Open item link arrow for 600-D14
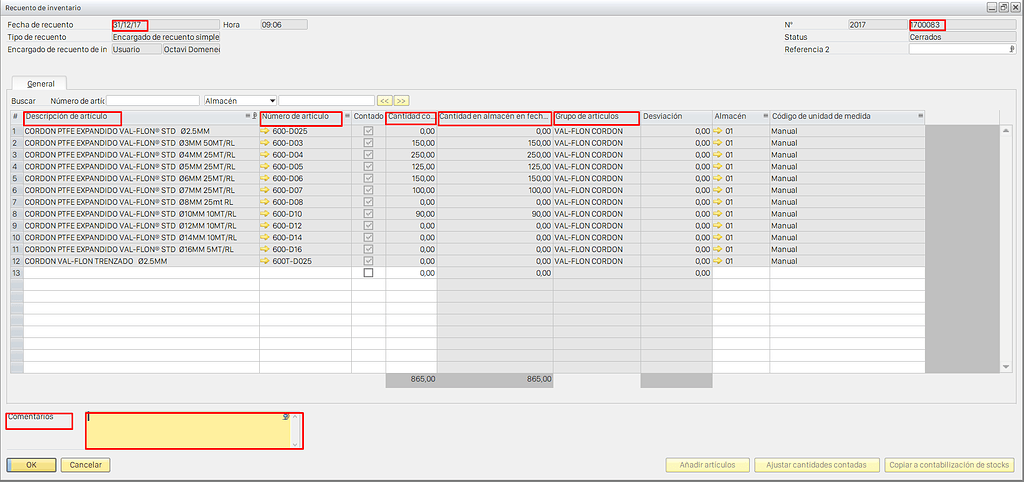Viewport: 1024px width, 482px height. pyautogui.click(x=264, y=237)
